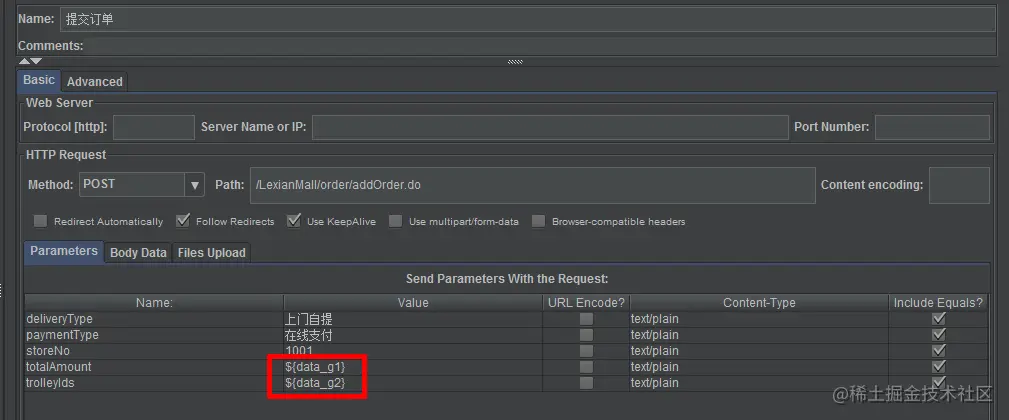Click Content-Type text/plain in trolleyIds row
The width and height of the screenshot is (1009, 420).
tap(759, 383)
